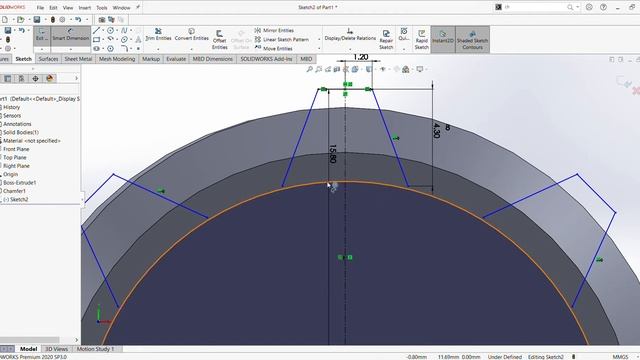Click Linear Sketch Pattern tool
Viewport: 640px width, 360px height.
282,40
